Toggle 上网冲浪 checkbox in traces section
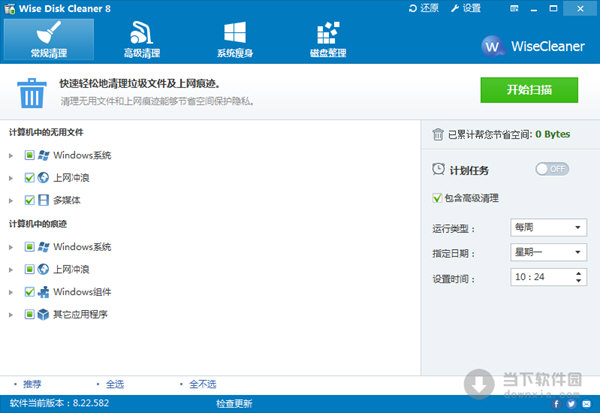The width and height of the screenshot is (600, 413). (29, 269)
